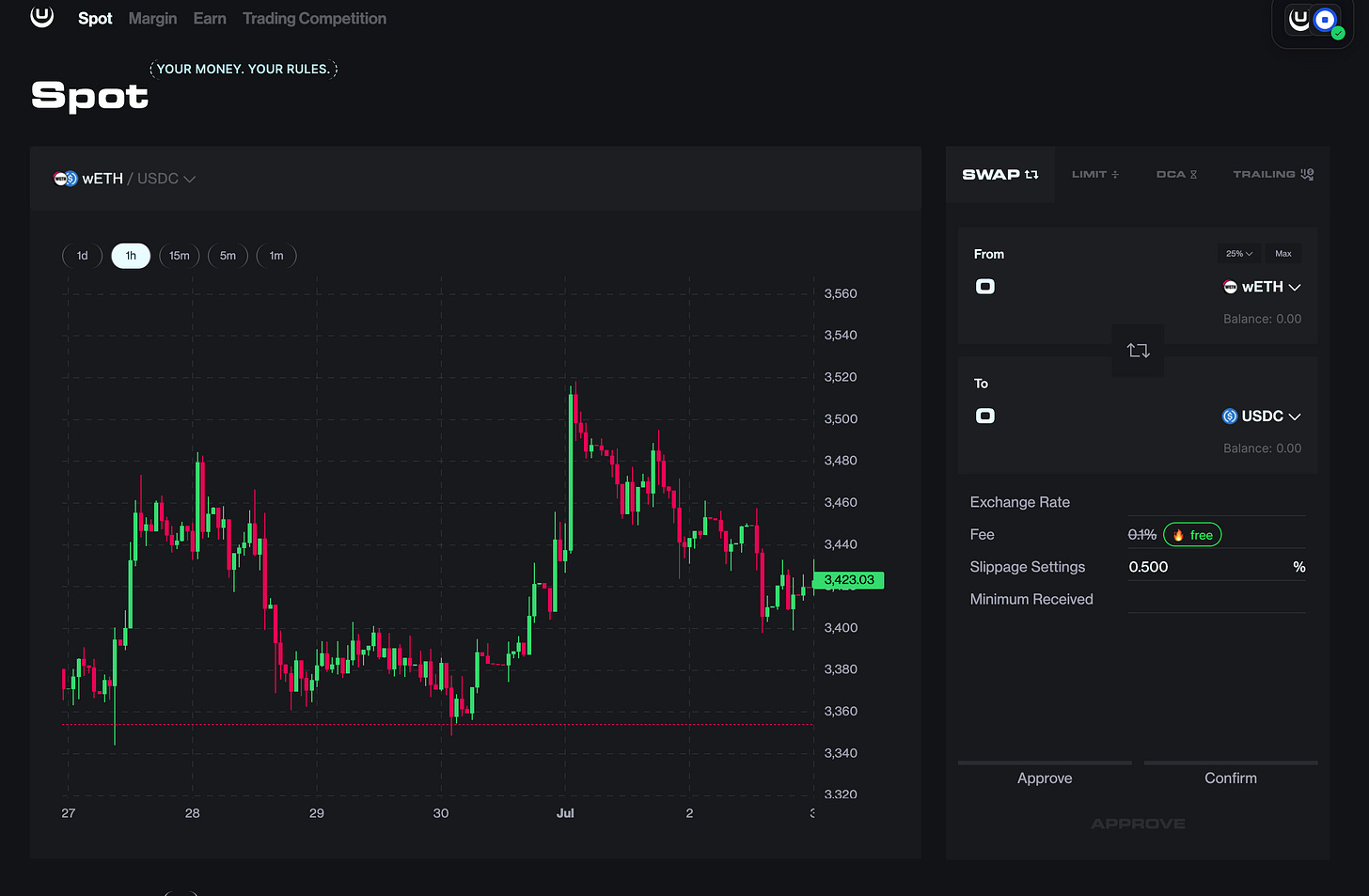Select the 1h chart interval
The height and width of the screenshot is (896, 1369).
(x=131, y=256)
